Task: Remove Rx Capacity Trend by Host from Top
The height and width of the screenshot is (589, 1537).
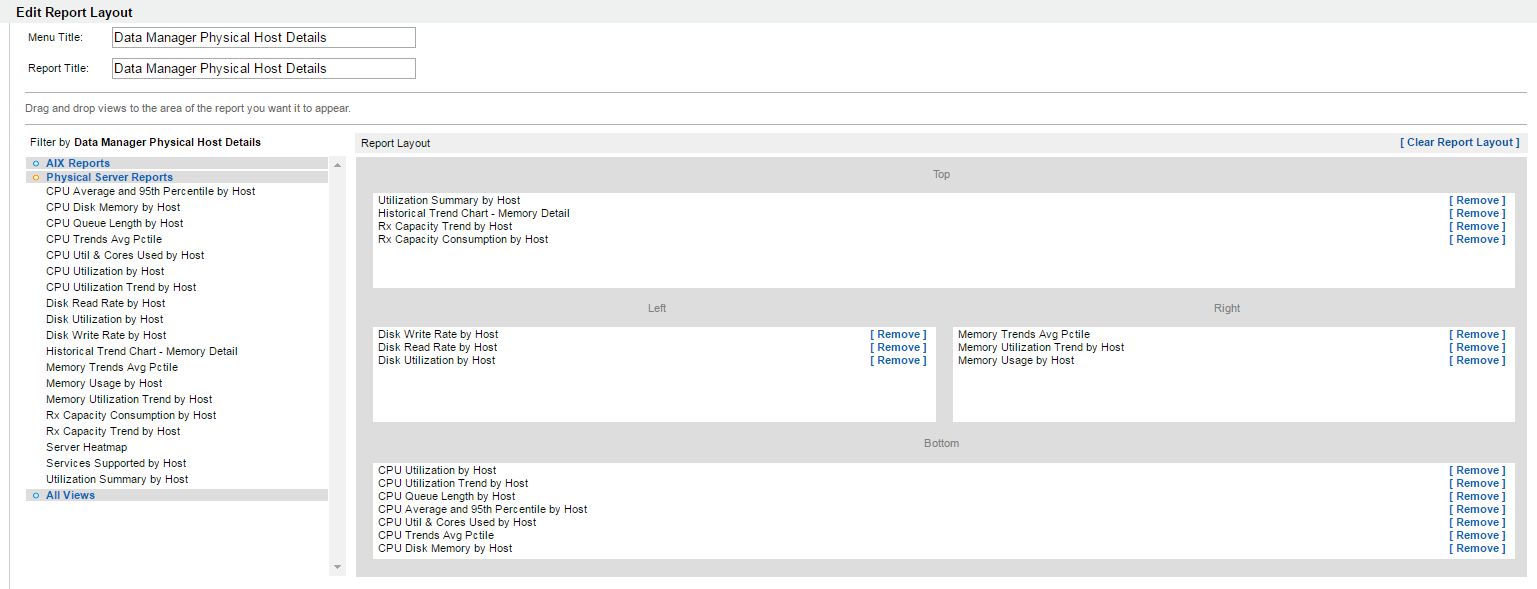Action: click(1477, 227)
